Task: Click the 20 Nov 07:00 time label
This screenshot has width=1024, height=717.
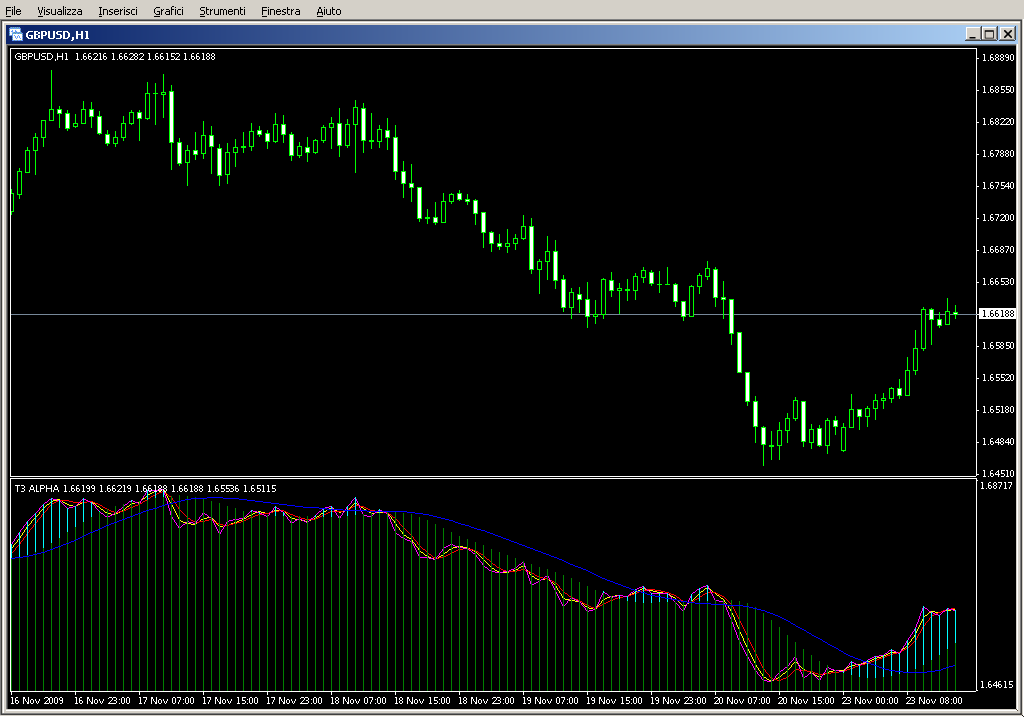Action: pyautogui.click(x=742, y=701)
